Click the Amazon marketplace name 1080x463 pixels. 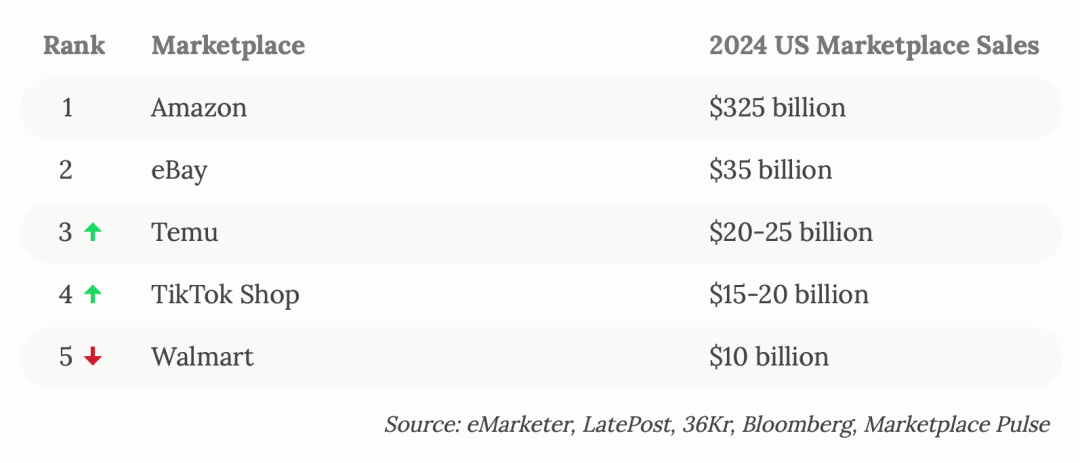click(199, 108)
